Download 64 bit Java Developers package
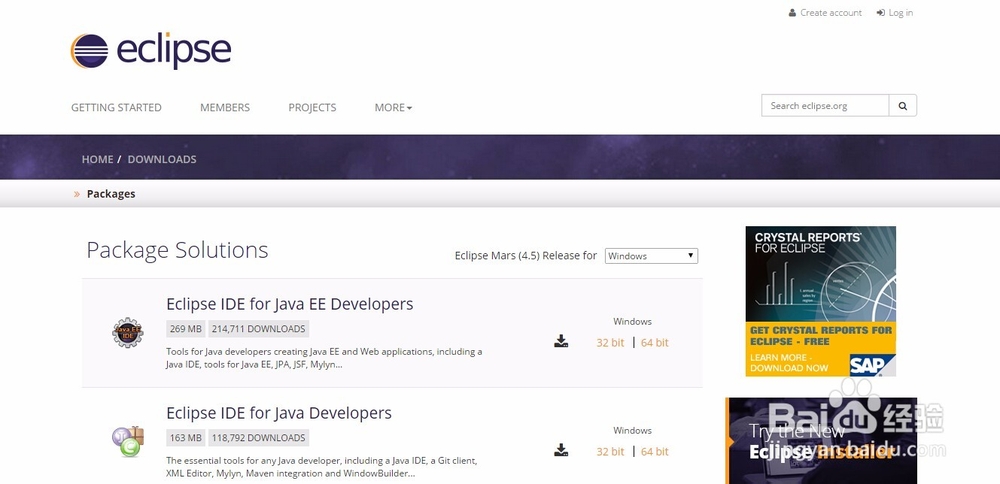The image size is (1000, 484). tap(655, 452)
